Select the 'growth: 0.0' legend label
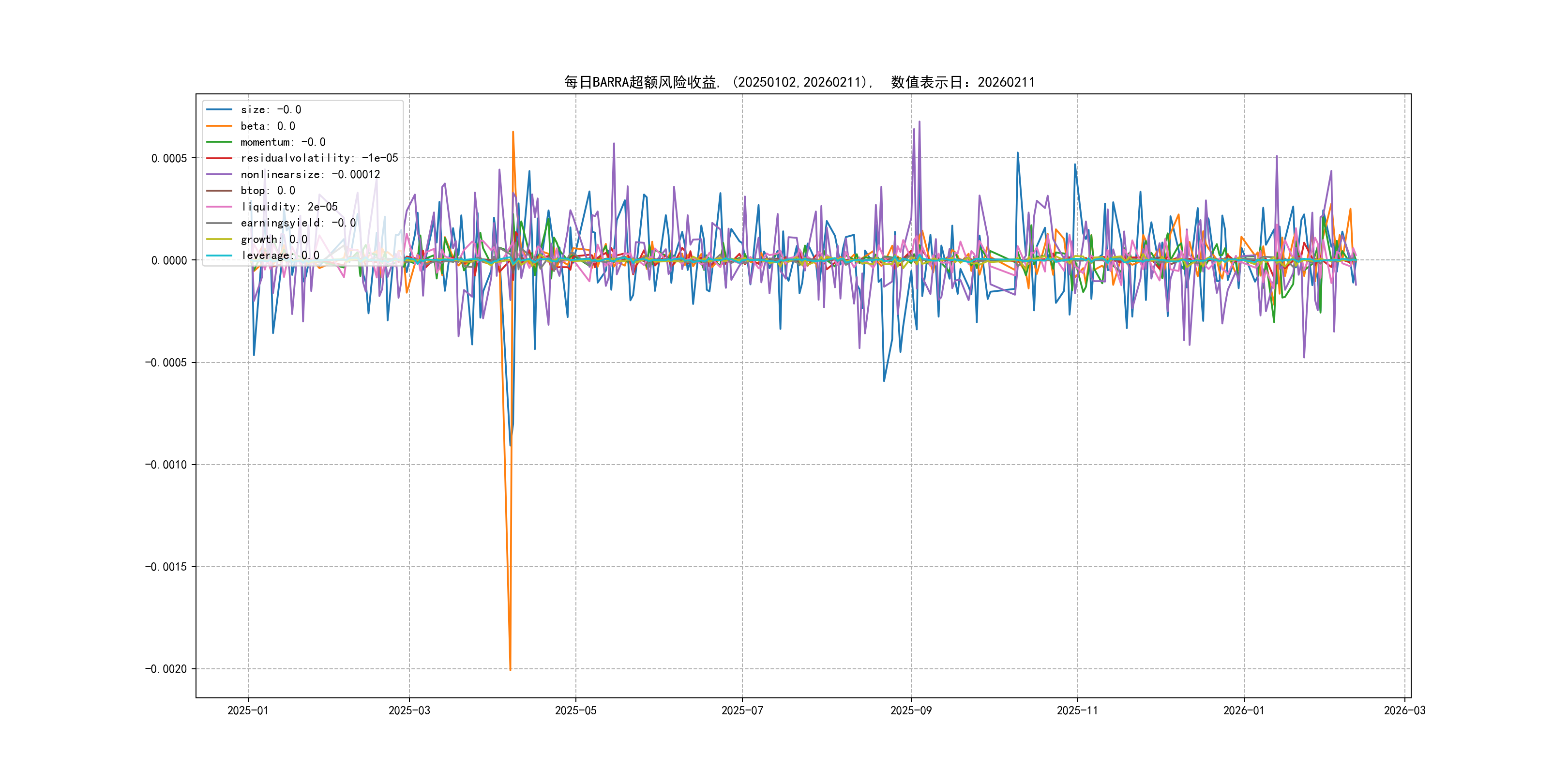This screenshot has width=1568, height=784. tap(273, 239)
